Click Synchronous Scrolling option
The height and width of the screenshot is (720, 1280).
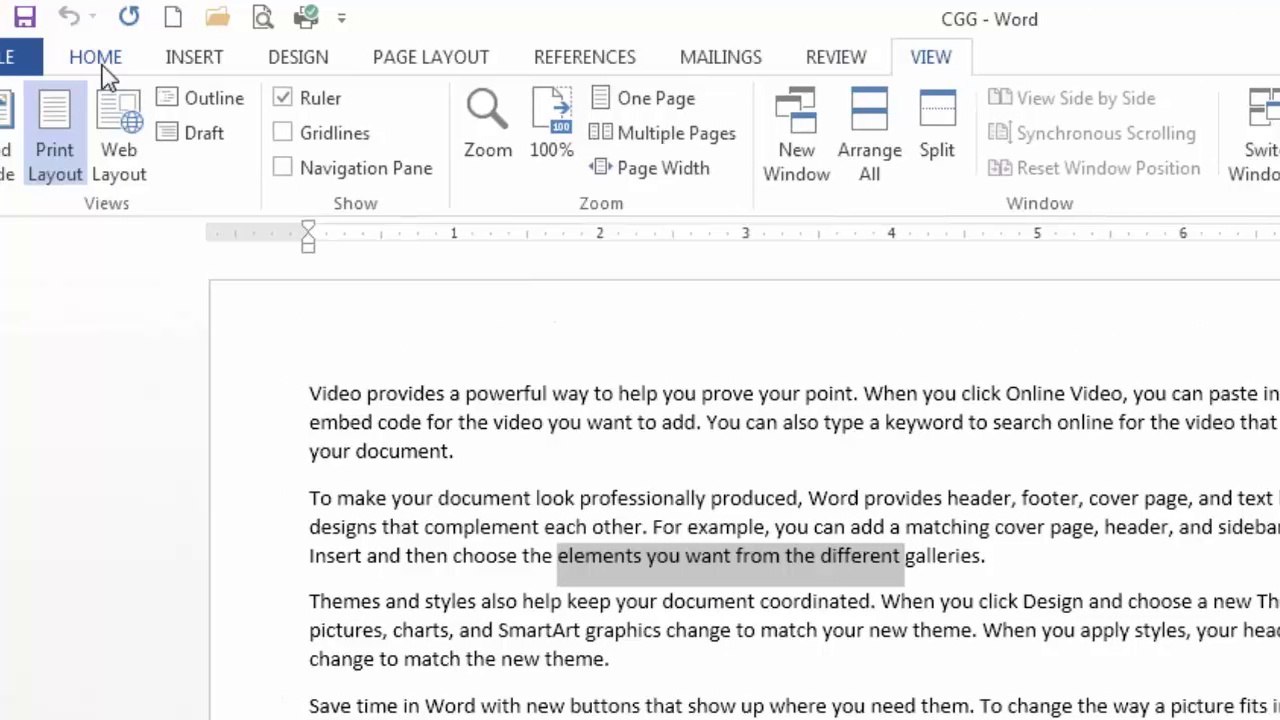pyautogui.click(x=1092, y=133)
